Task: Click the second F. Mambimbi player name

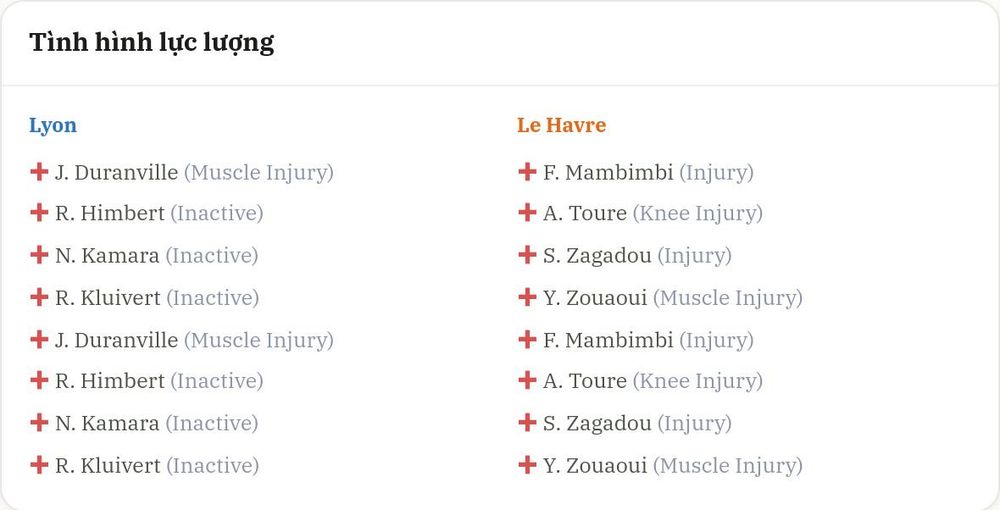Action: [608, 340]
